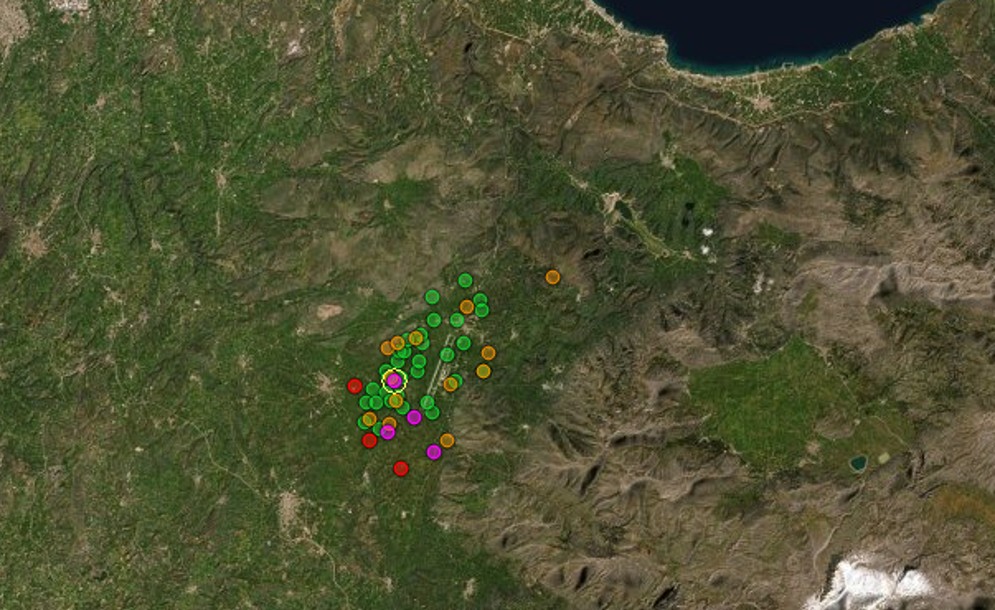
Task: Select the orange marker at the airstrip's south end
Action: [x=451, y=383]
